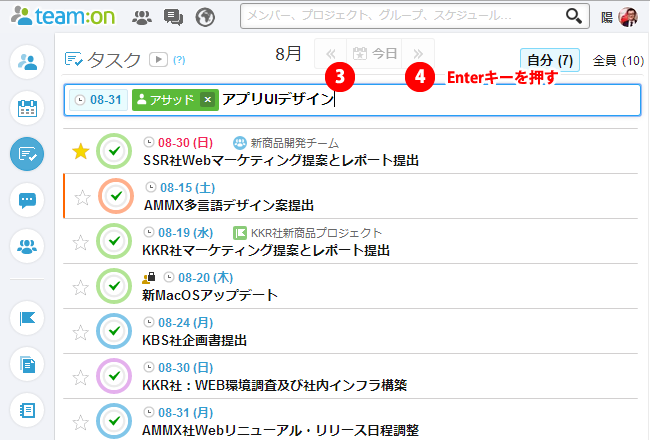Open the contacts sidebar icon
Image resolution: width=650 pixels, height=440 pixels.
click(x=27, y=62)
